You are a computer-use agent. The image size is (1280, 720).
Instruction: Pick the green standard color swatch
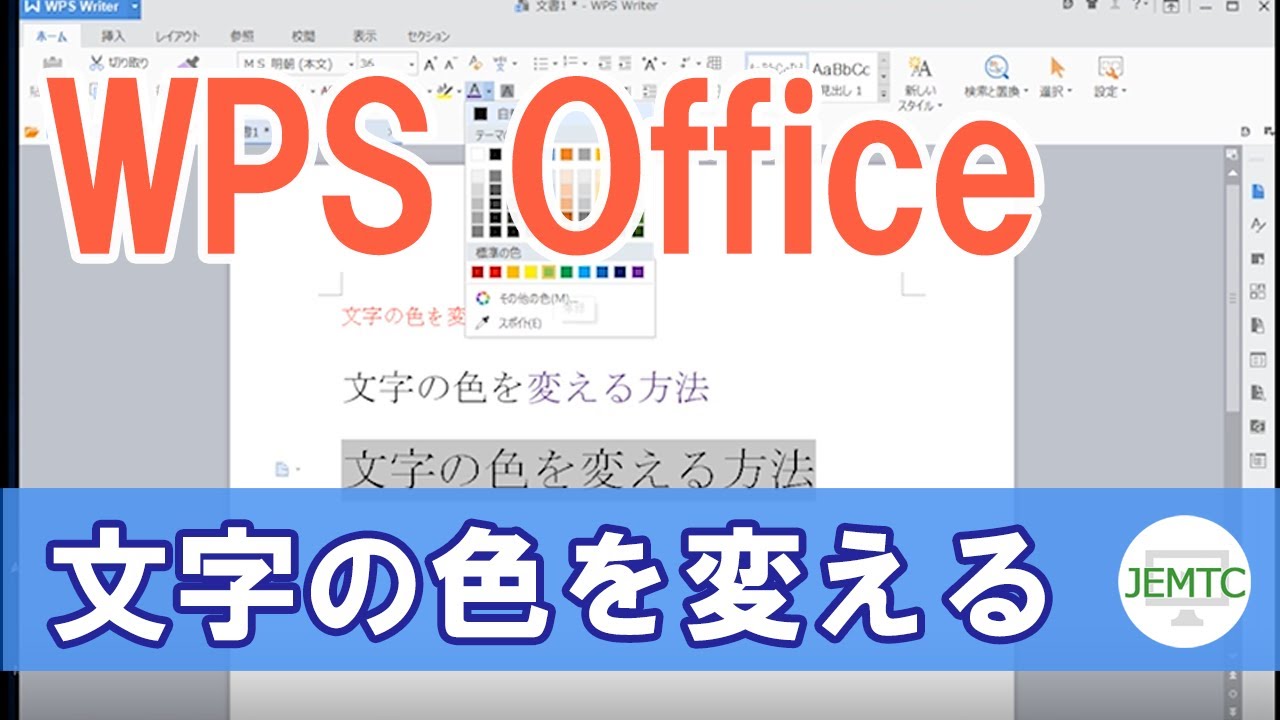(567, 272)
